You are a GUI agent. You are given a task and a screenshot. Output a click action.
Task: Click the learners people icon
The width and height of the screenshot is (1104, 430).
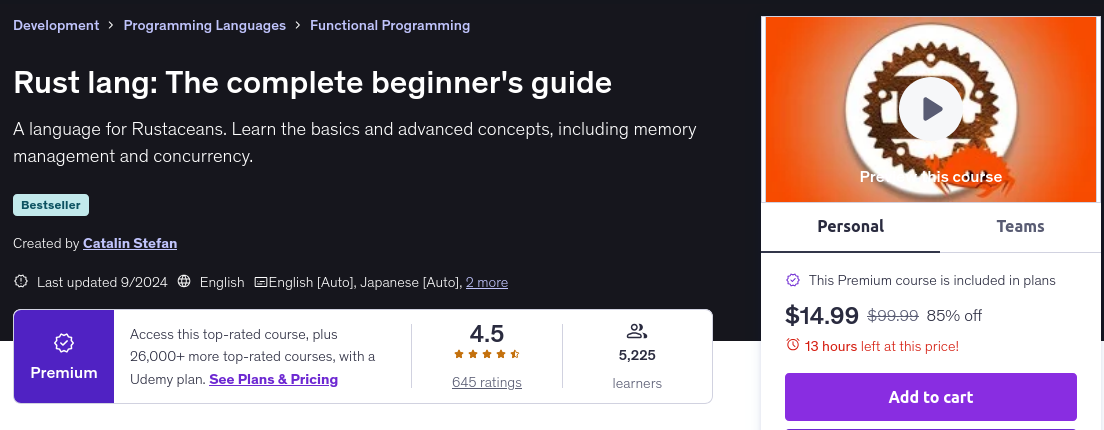pyautogui.click(x=637, y=331)
